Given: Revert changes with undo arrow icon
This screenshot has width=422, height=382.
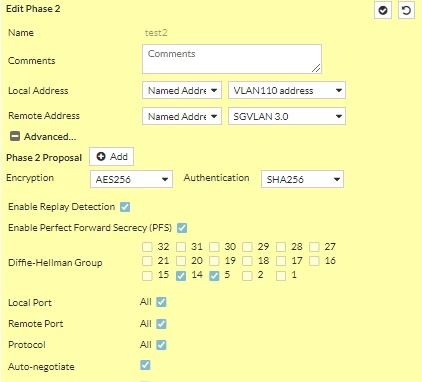Looking at the screenshot, I should coord(406,11).
